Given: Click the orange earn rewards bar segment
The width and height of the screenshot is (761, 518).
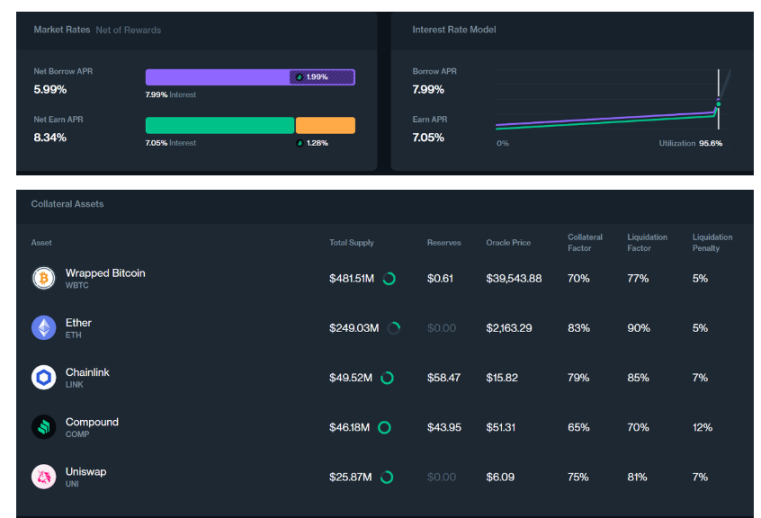Looking at the screenshot, I should pos(325,125).
